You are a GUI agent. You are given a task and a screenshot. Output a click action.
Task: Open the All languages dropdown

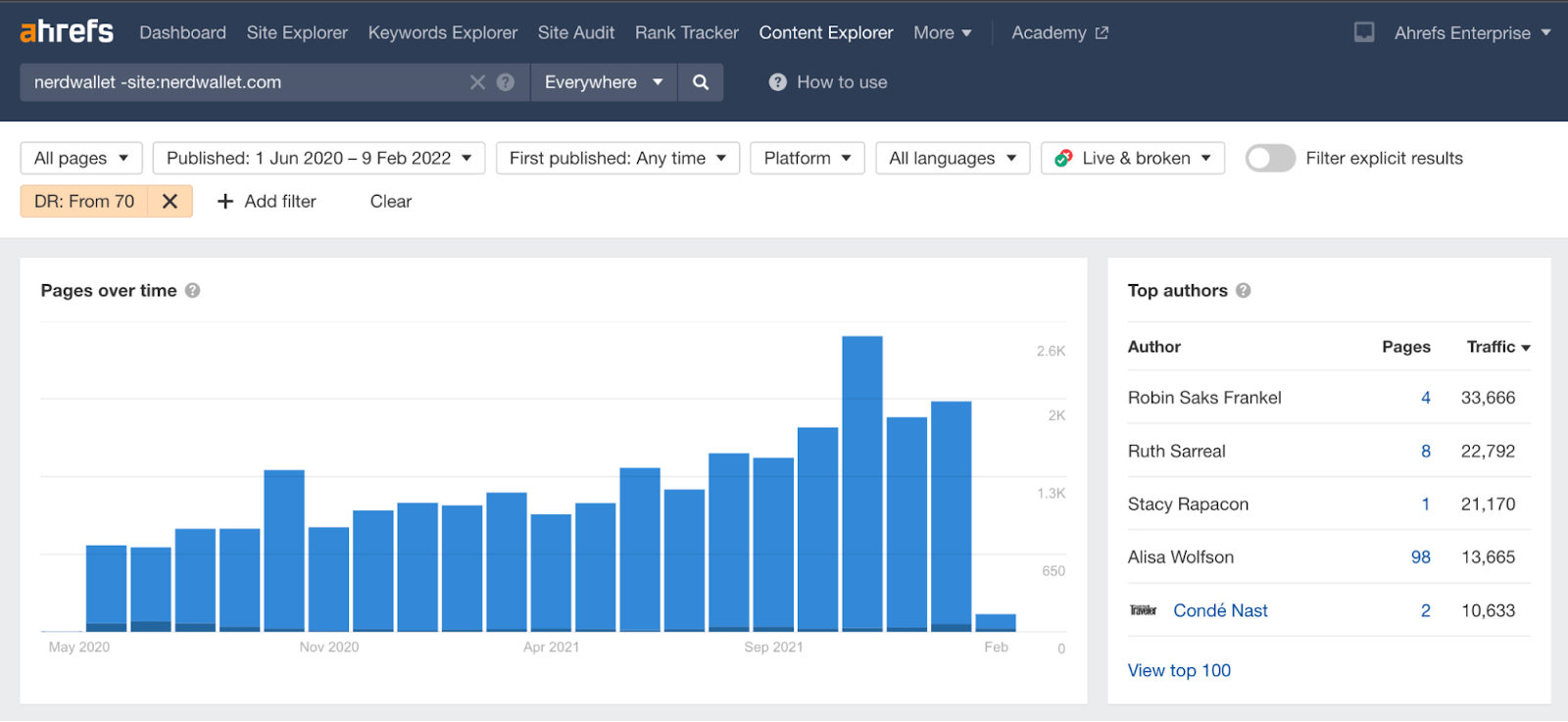pos(952,158)
